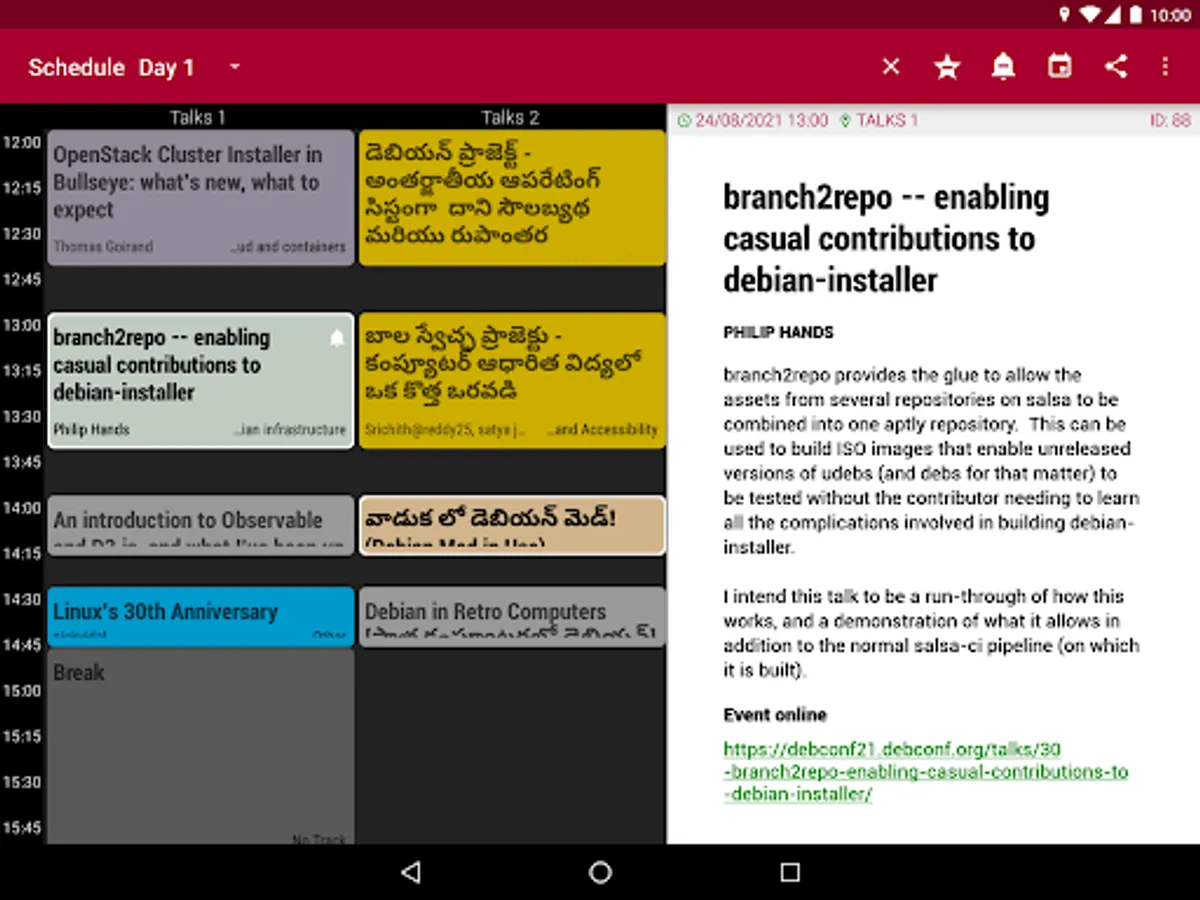The height and width of the screenshot is (900, 1200).
Task: Tap the Schedule title
Action: coord(77,68)
